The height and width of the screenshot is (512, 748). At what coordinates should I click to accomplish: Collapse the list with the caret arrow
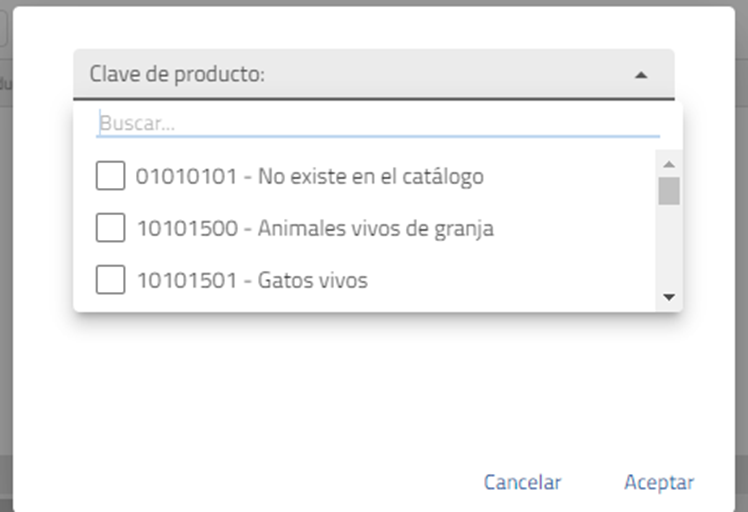641,75
